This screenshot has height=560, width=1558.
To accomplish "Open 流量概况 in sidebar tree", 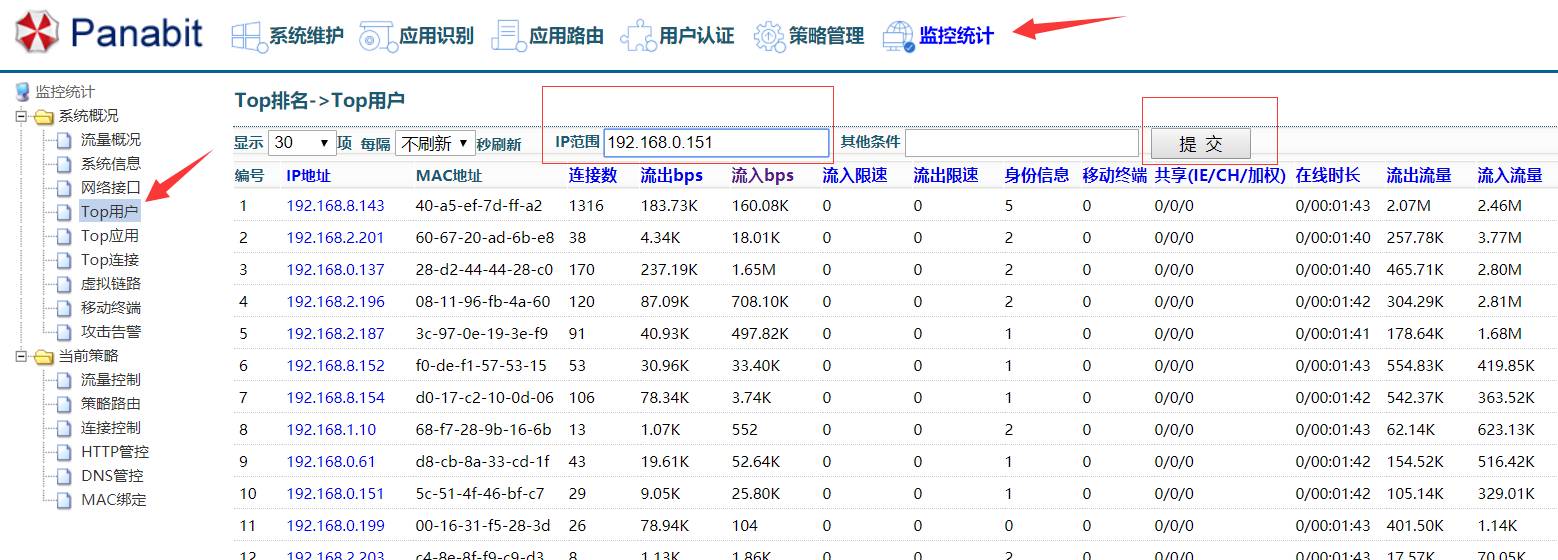I will (111, 140).
